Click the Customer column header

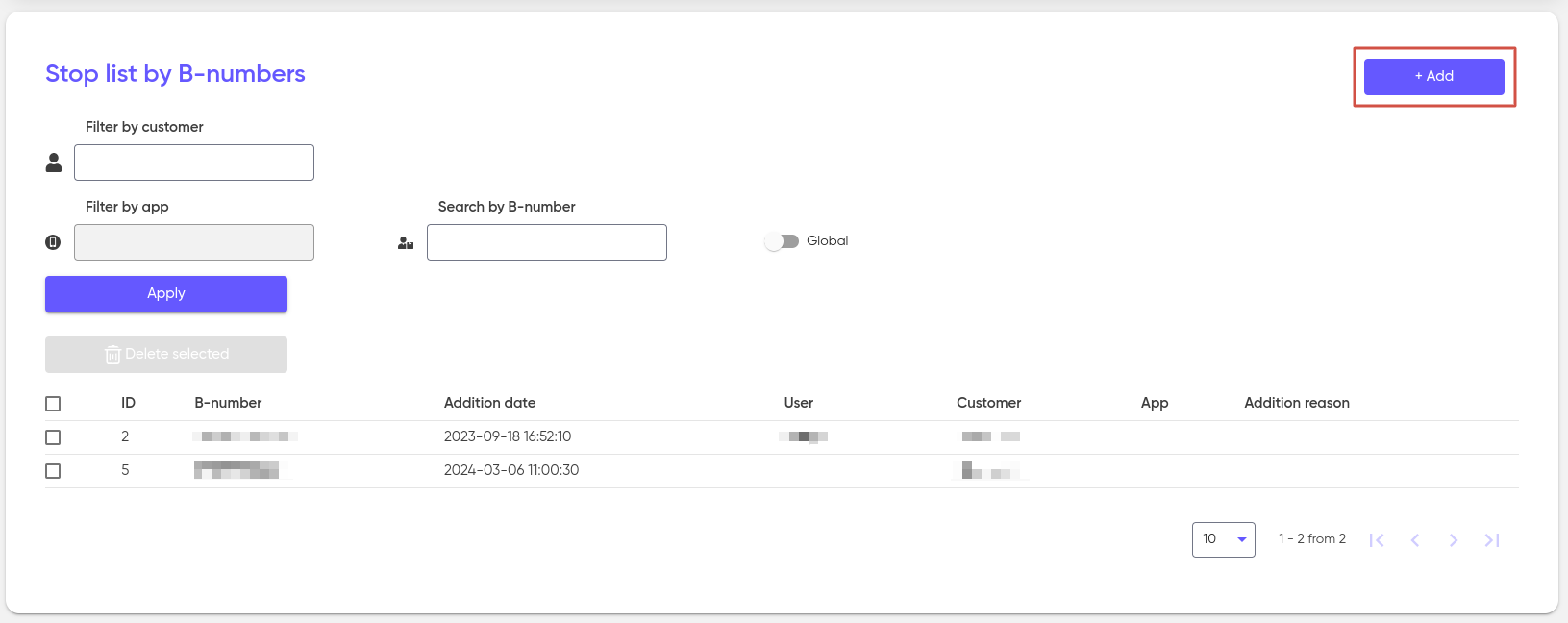click(988, 403)
